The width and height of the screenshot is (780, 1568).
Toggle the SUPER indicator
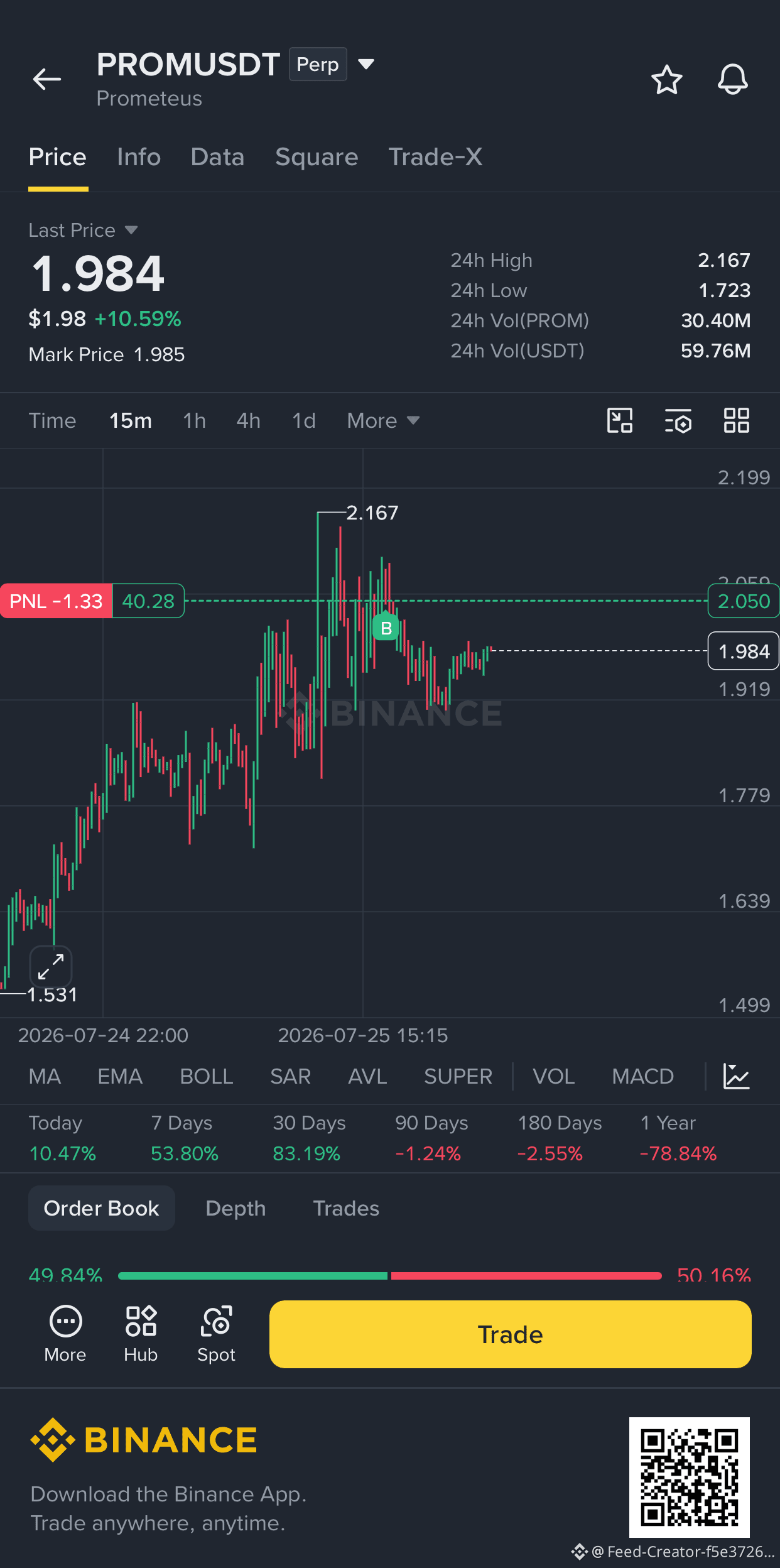[x=458, y=1076]
